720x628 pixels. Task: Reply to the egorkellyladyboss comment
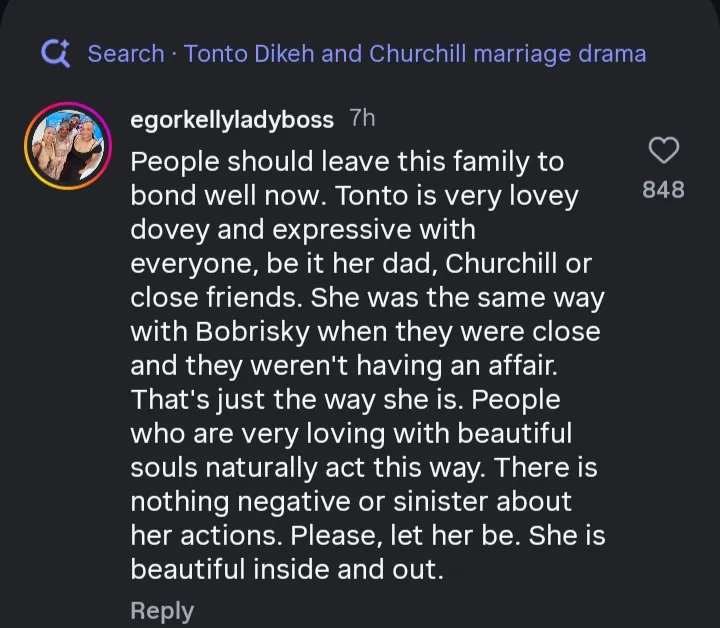pyautogui.click(x=162, y=610)
